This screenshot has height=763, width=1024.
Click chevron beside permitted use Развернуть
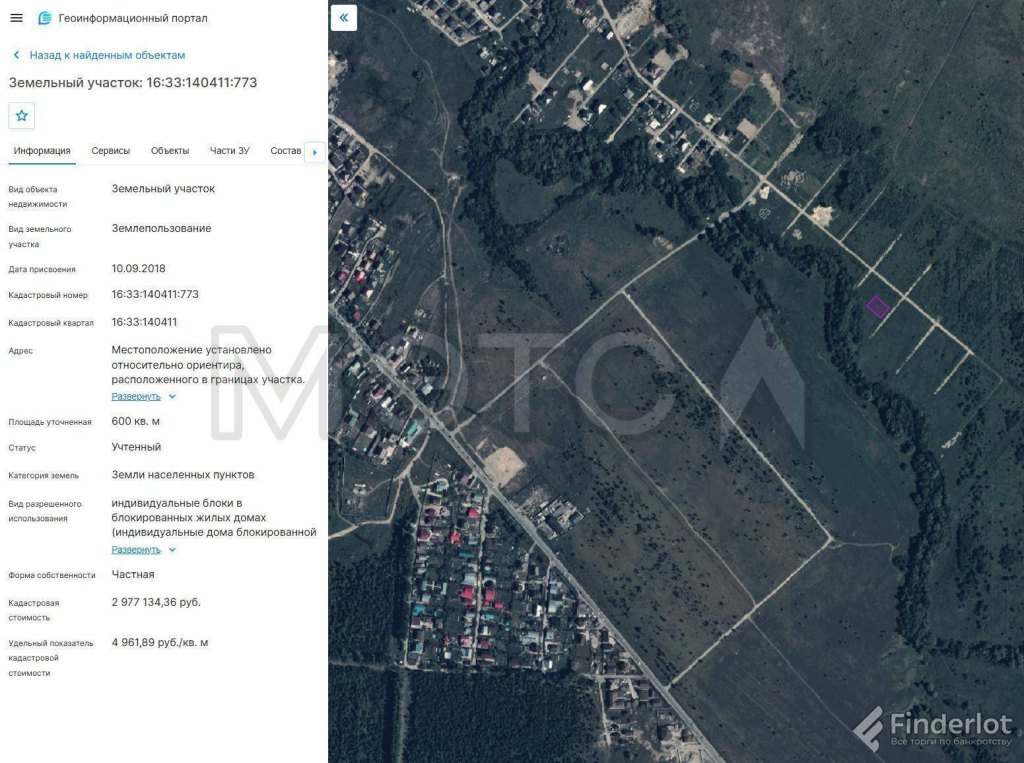[x=172, y=550]
